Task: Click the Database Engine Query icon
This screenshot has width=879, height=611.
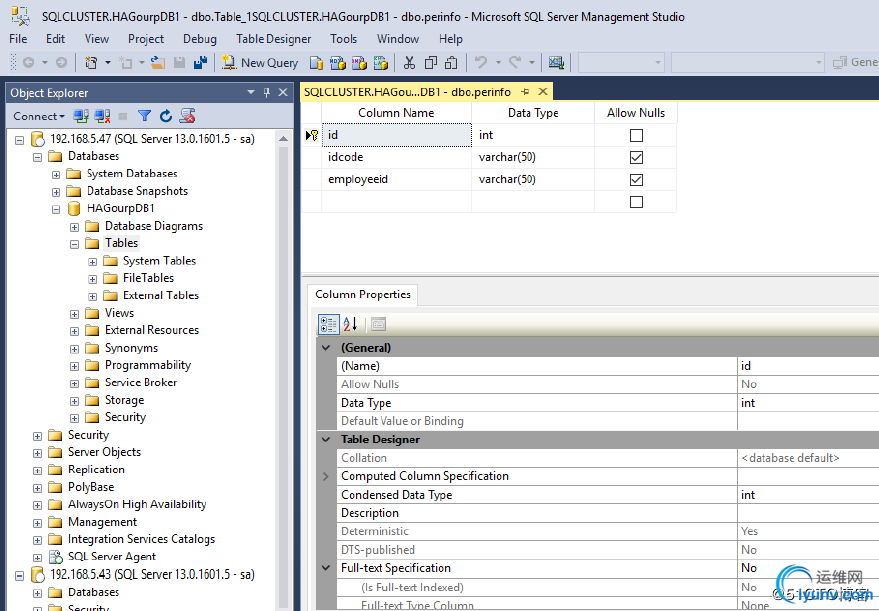Action: click(x=316, y=62)
